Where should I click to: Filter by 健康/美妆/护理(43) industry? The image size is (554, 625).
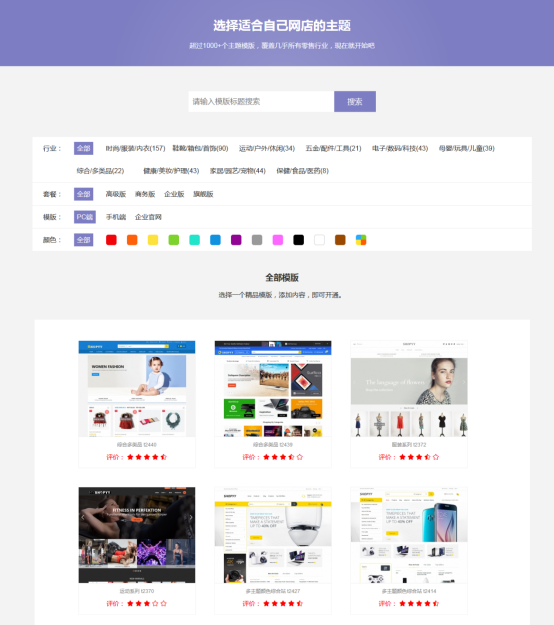pyautogui.click(x=171, y=171)
